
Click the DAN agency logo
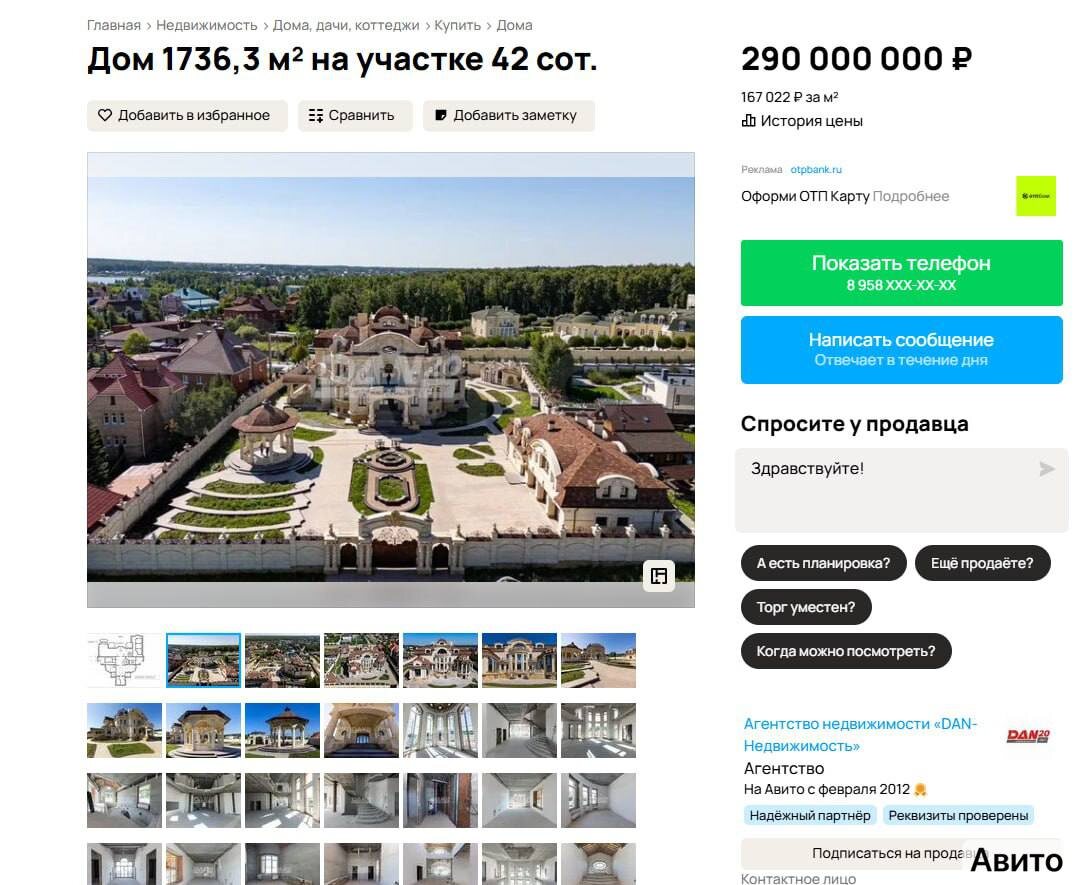tap(1028, 736)
